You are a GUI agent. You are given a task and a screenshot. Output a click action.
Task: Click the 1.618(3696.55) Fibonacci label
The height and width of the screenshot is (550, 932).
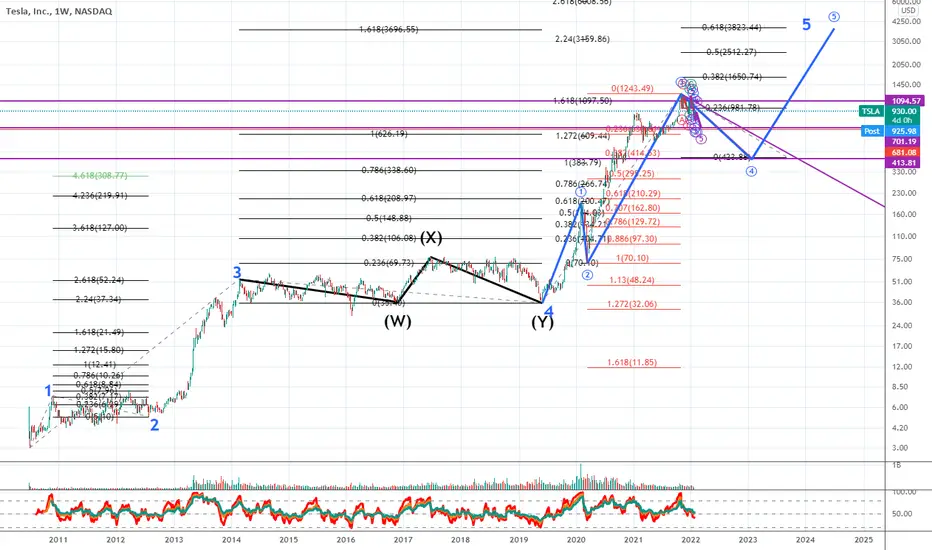[389, 29]
